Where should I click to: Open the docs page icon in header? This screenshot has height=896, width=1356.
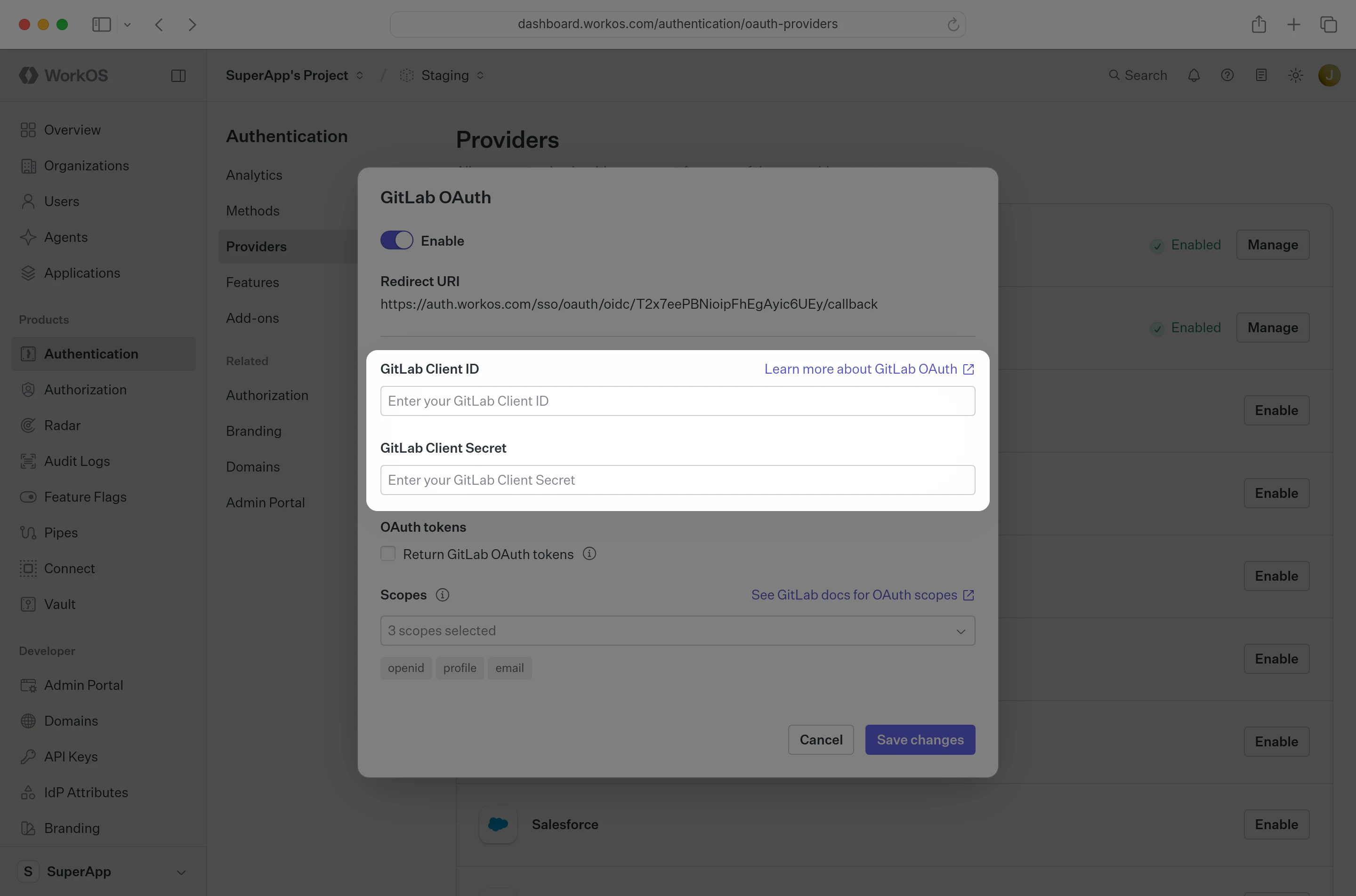click(x=1261, y=75)
